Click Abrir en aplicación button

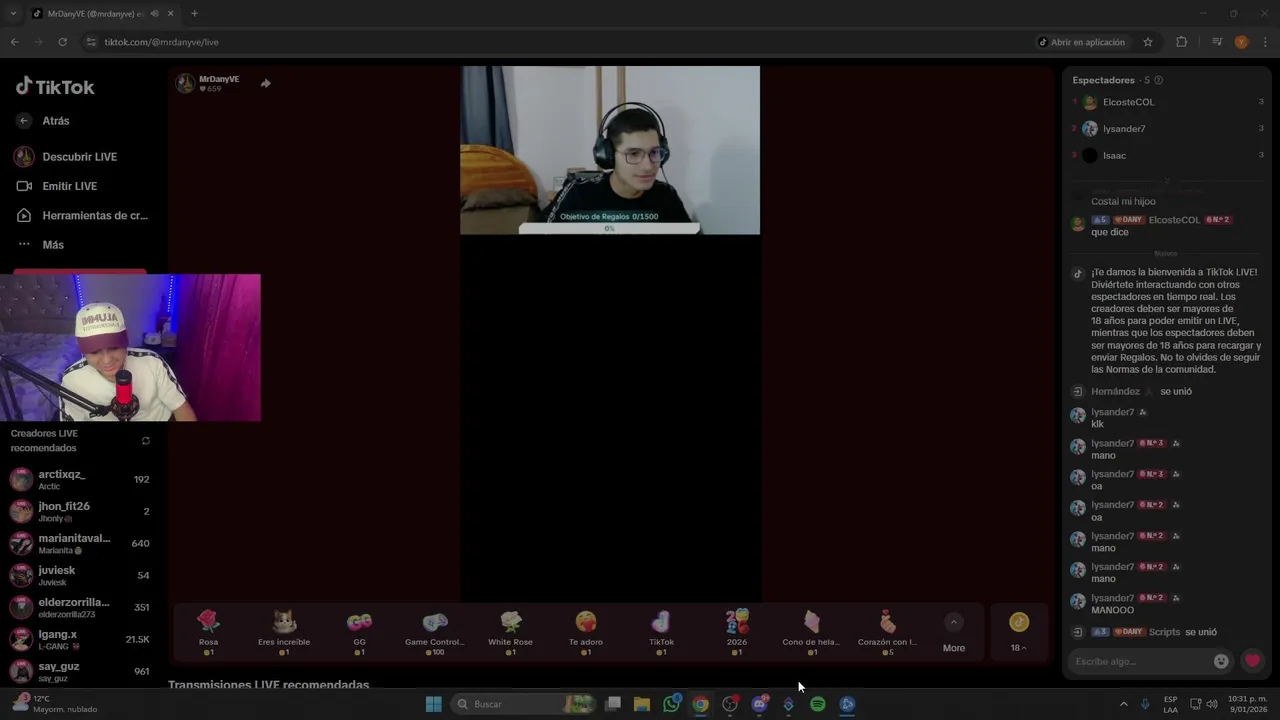click(x=1081, y=42)
